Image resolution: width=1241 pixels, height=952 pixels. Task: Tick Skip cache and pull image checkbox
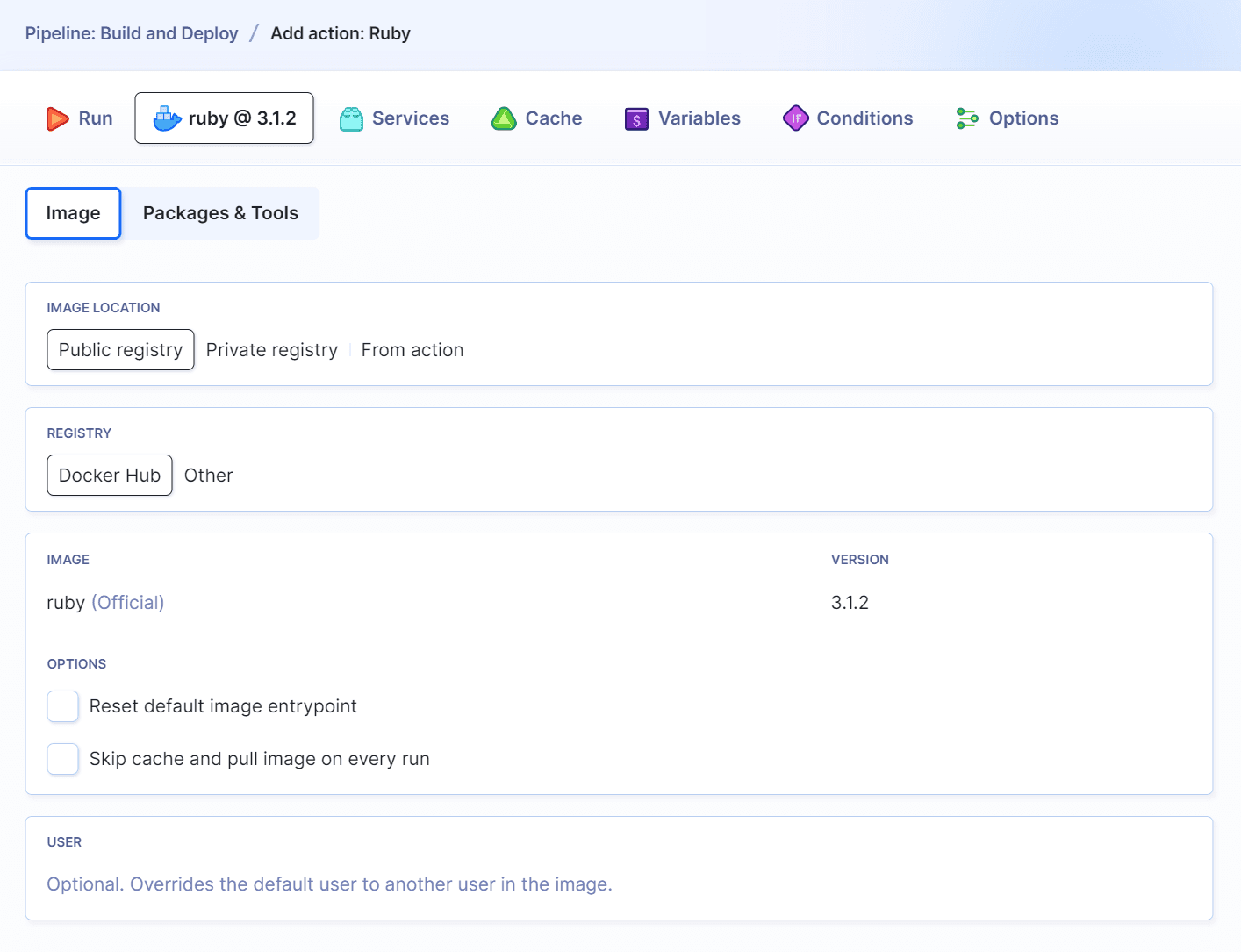point(63,759)
